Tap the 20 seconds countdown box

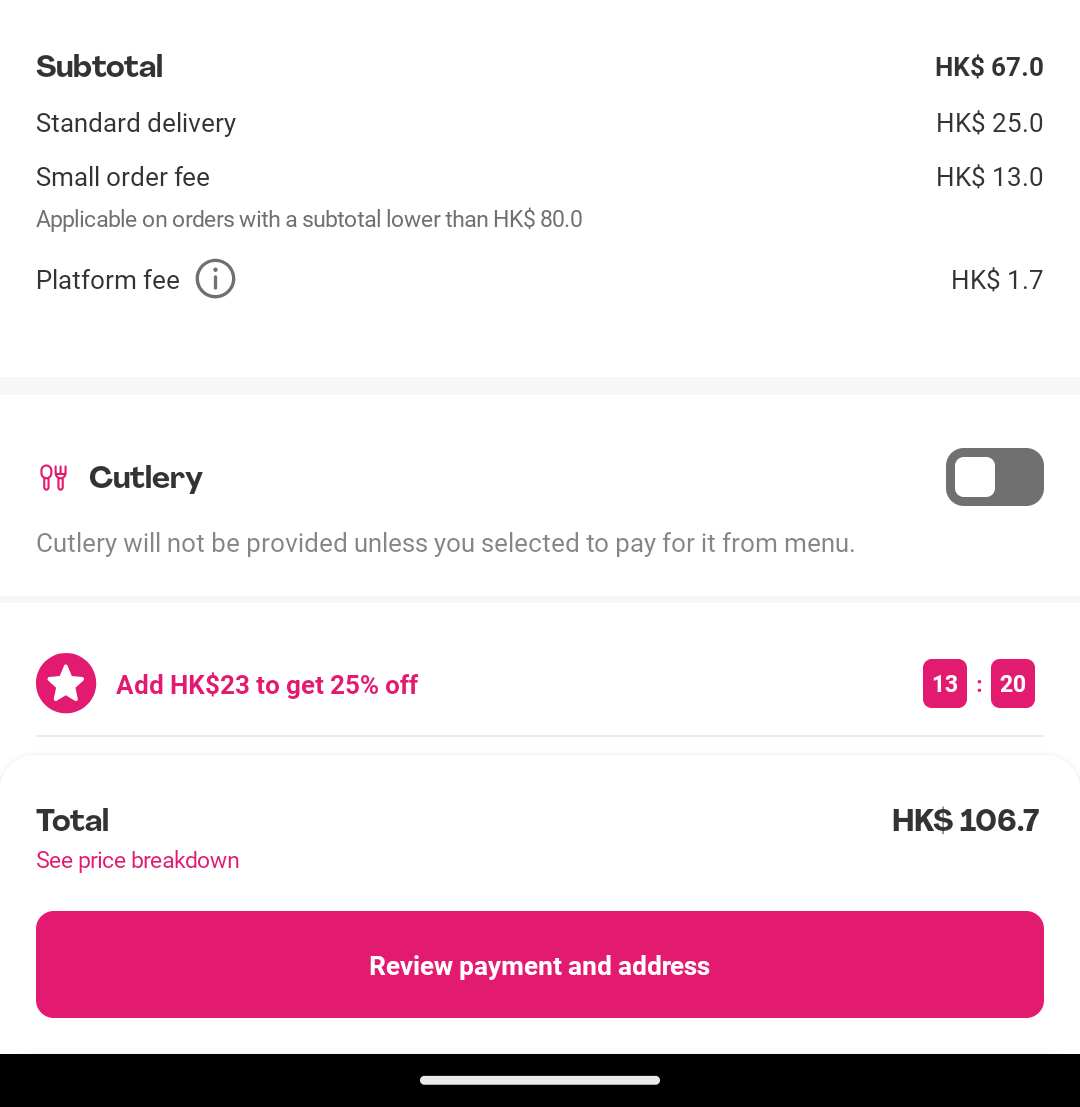[x=1013, y=683]
